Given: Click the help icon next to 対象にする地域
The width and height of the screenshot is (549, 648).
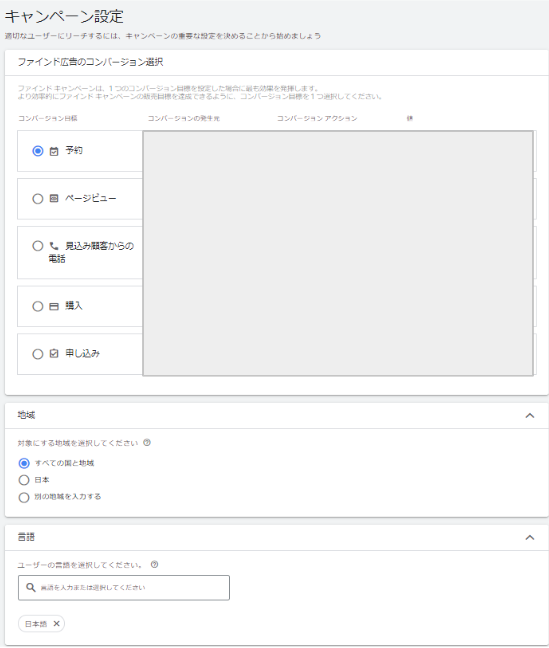Looking at the screenshot, I should click(x=147, y=443).
